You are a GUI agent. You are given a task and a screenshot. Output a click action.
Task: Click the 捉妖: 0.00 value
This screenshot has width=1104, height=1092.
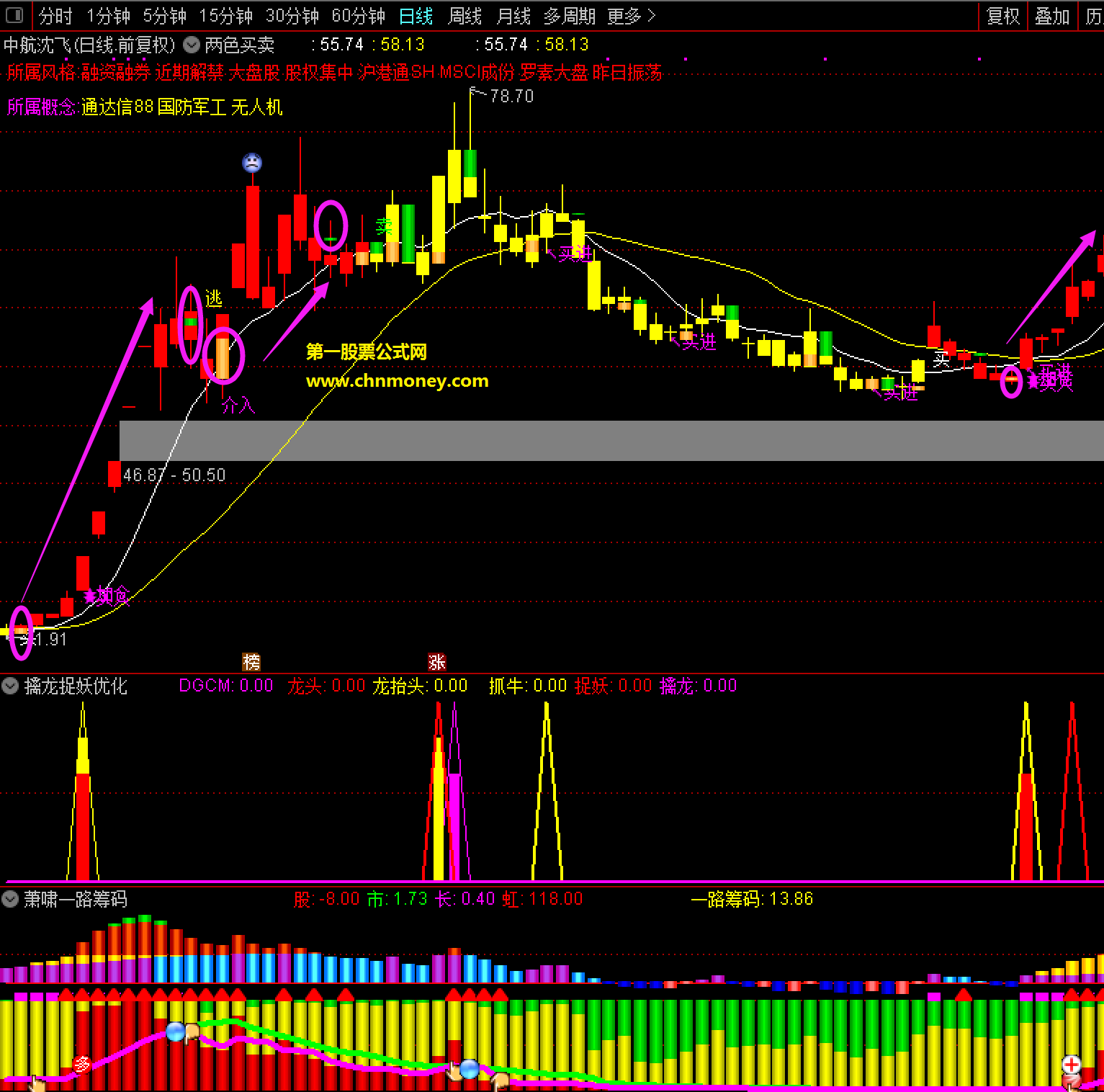coord(613,686)
